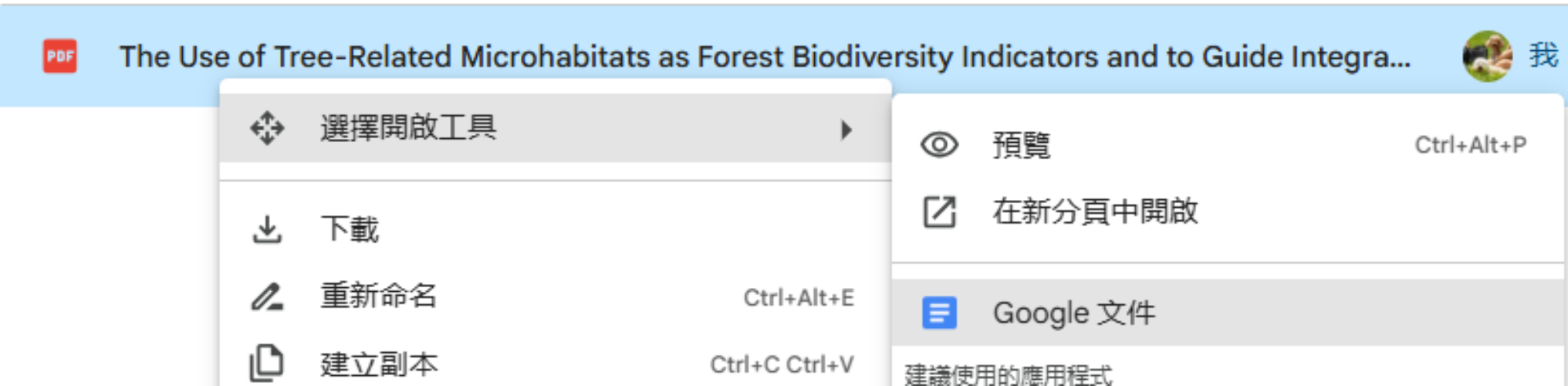This screenshot has width=1568, height=386.
Task: Select the Tree-Related Microhabitats file title
Action: point(764,56)
